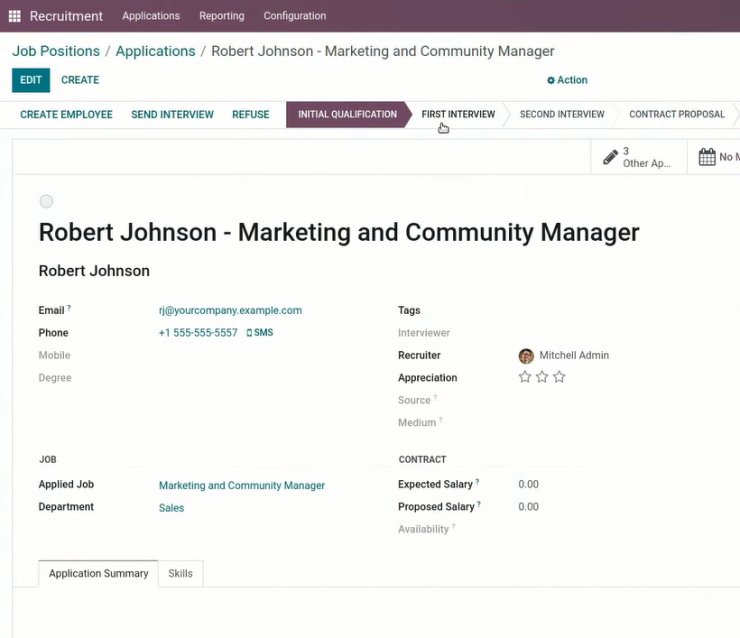Open the calendar meetings icon
The image size is (740, 638).
pos(707,157)
